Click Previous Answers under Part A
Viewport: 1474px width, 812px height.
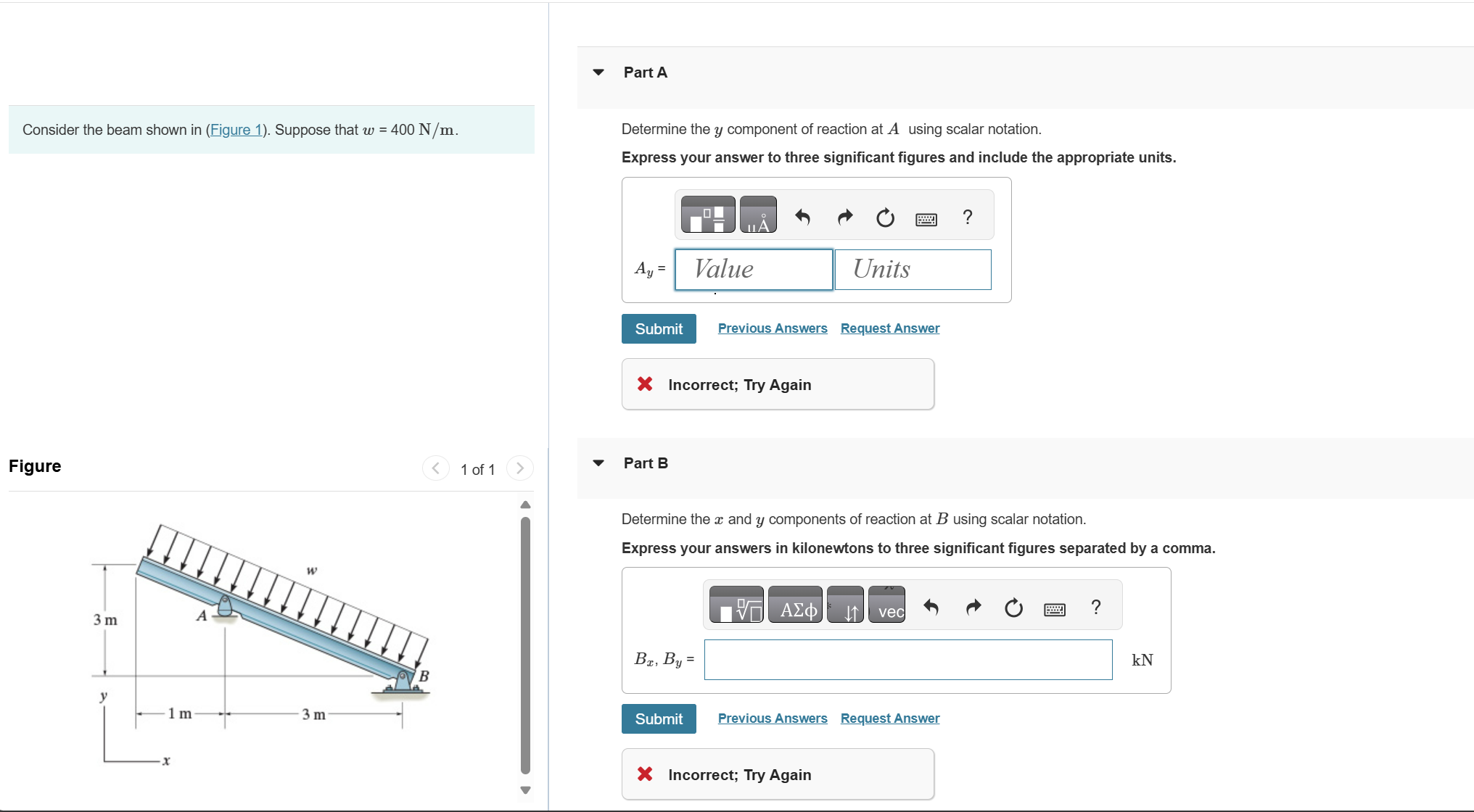[x=772, y=328]
